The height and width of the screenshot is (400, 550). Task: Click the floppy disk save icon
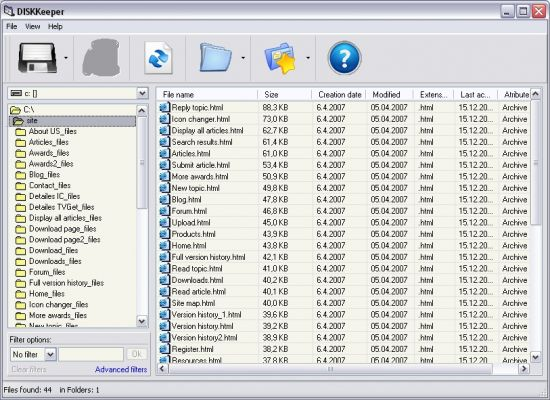coord(37,58)
